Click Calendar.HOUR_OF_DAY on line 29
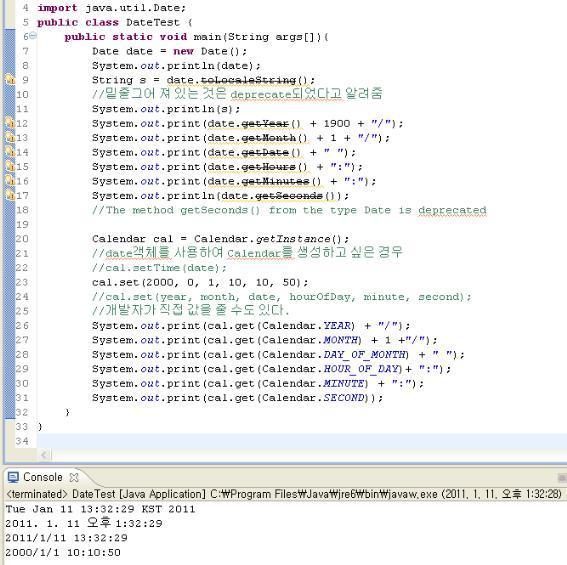 click(332, 370)
